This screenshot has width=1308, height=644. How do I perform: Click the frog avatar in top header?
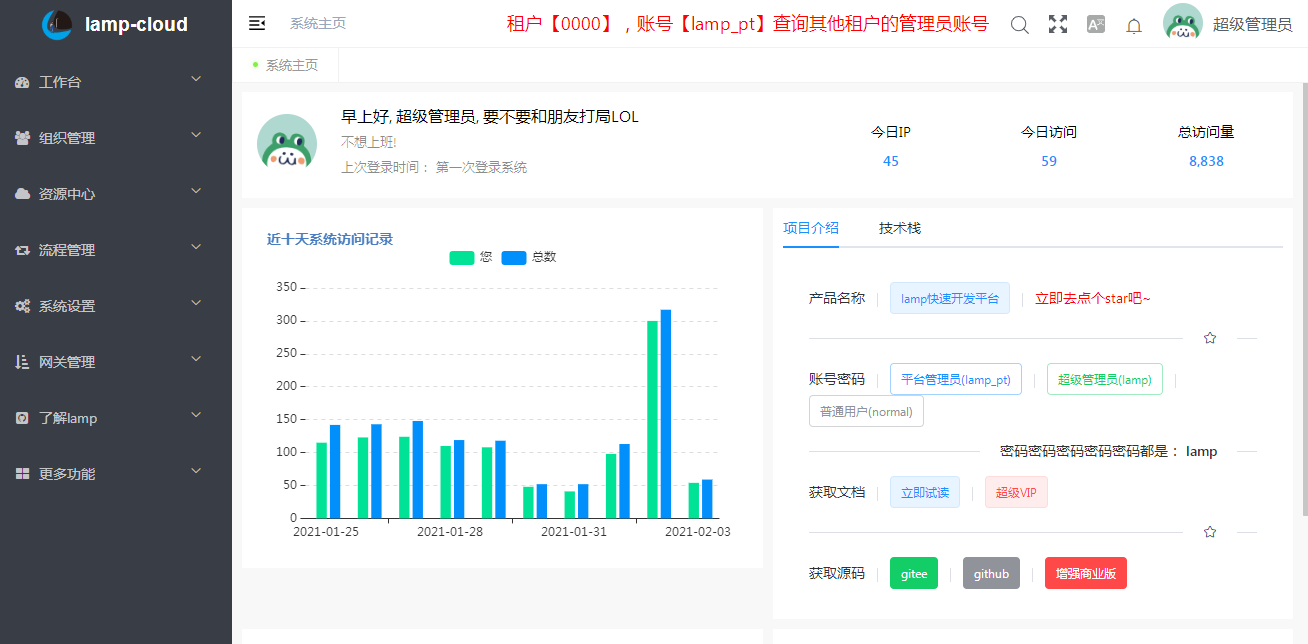click(x=1183, y=24)
